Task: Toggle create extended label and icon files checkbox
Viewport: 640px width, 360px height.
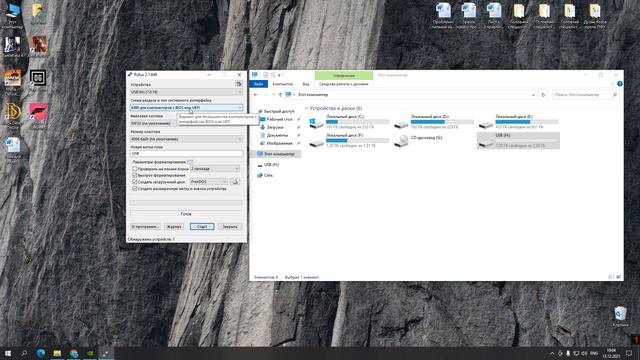Action: tap(135, 189)
